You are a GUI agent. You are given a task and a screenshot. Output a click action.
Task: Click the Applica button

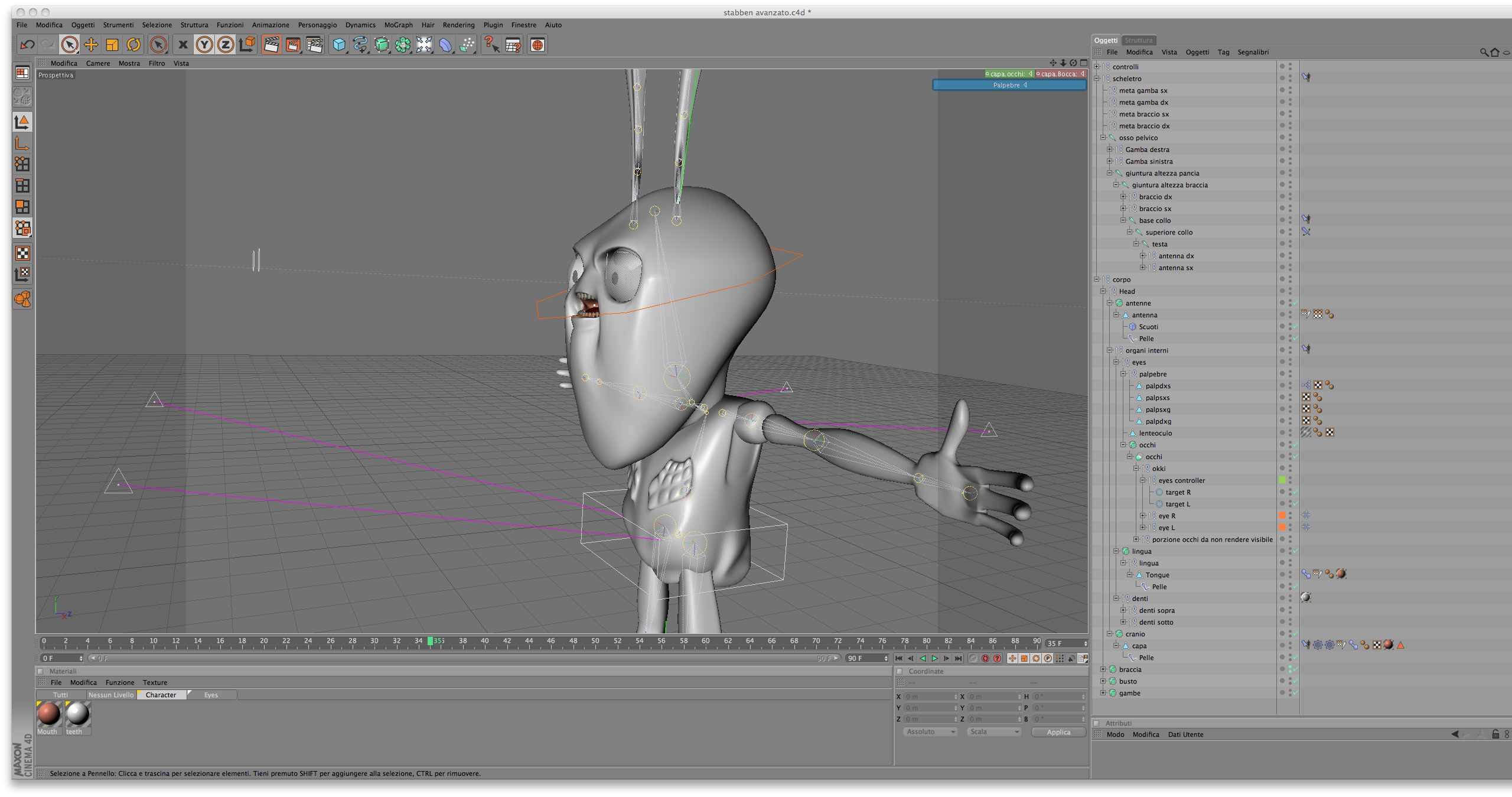tap(1058, 732)
